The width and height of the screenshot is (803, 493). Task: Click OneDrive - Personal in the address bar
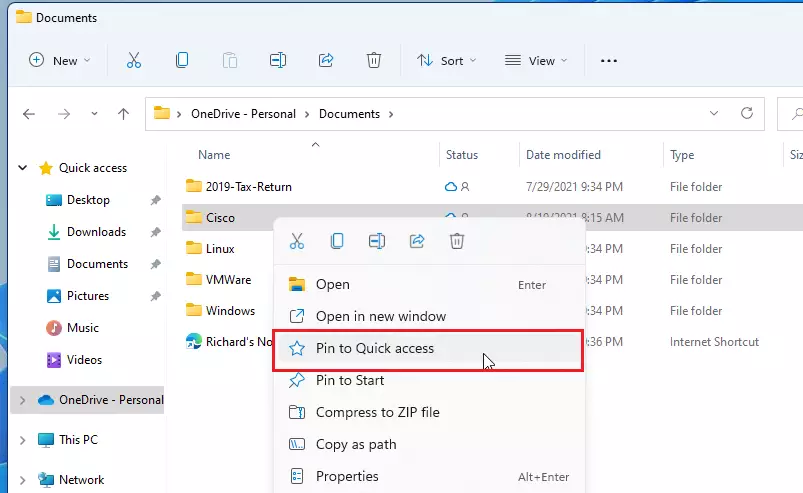point(243,114)
